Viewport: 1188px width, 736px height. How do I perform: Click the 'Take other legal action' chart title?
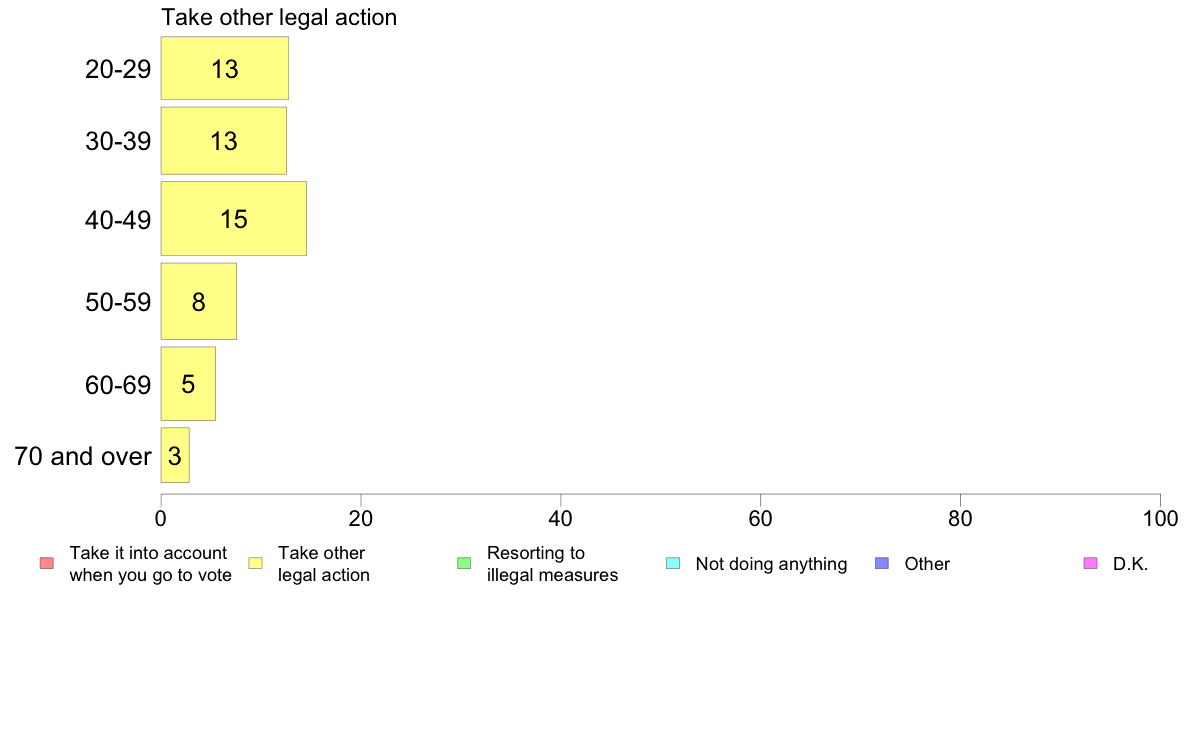279,17
